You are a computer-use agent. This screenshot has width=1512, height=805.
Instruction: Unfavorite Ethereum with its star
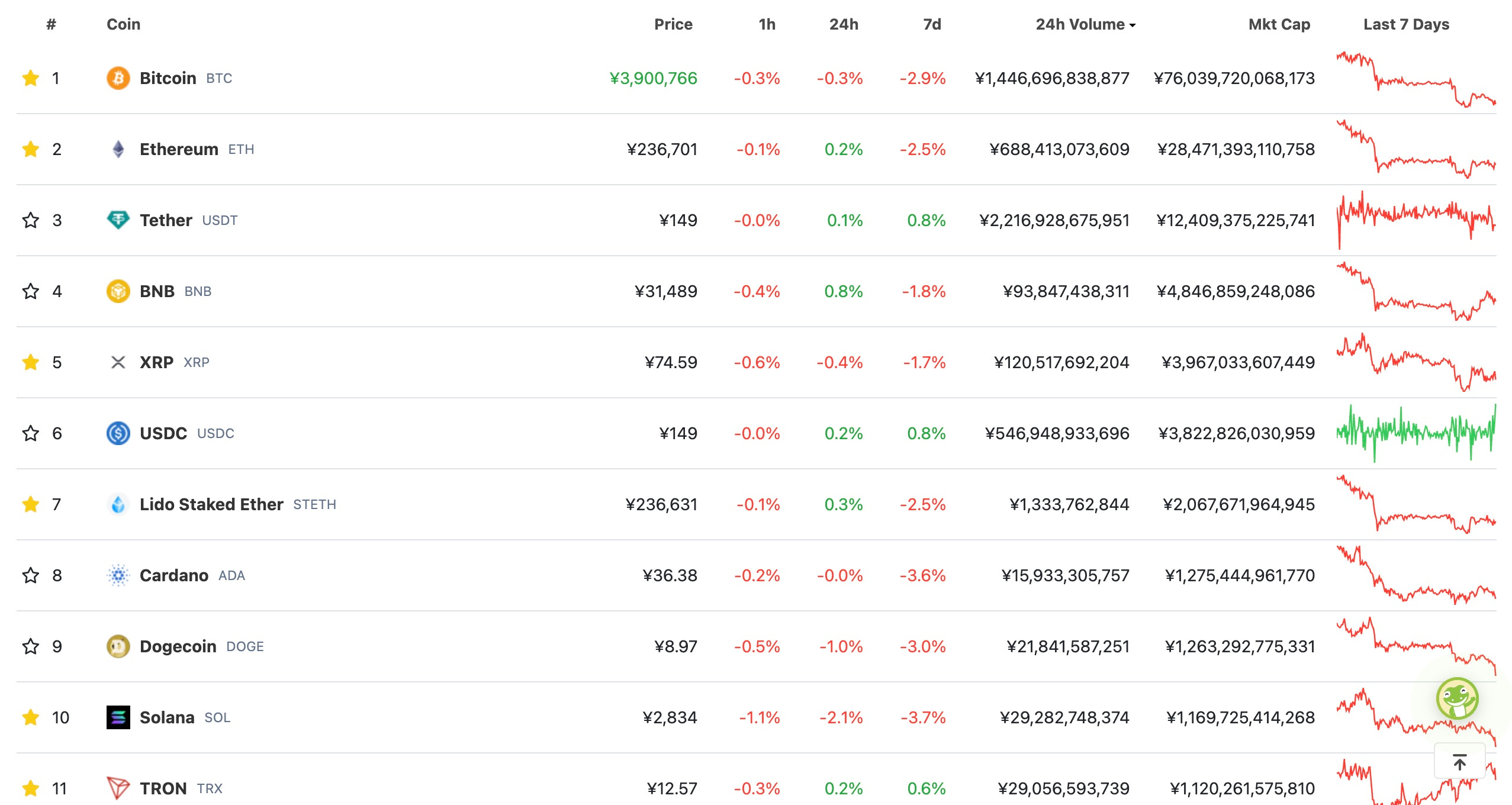click(x=31, y=149)
